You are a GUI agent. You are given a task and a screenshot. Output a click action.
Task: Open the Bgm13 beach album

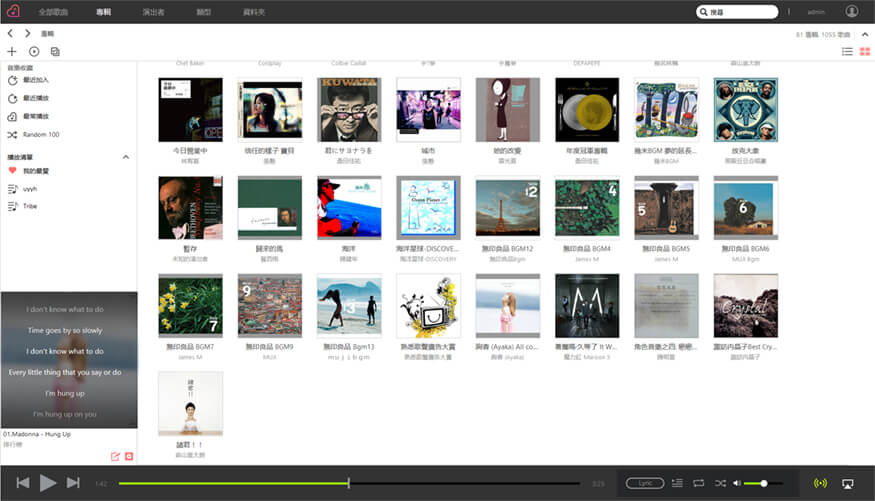pos(349,305)
